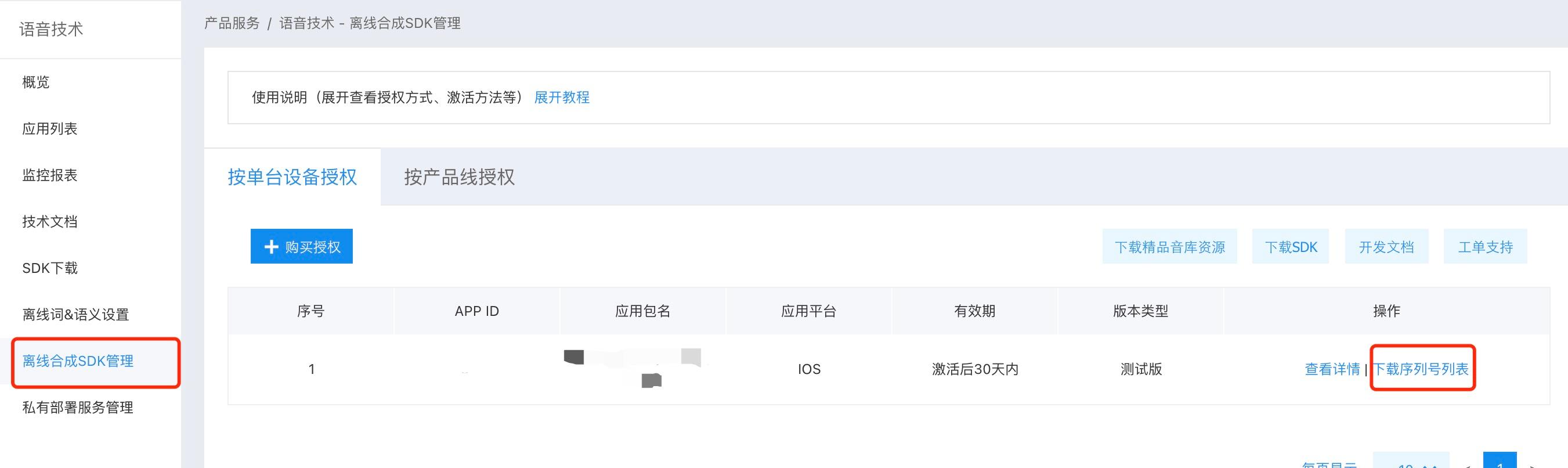Open 私有部署服务管理 sidebar item
Viewport: 1568px width, 468px height.
[78, 408]
